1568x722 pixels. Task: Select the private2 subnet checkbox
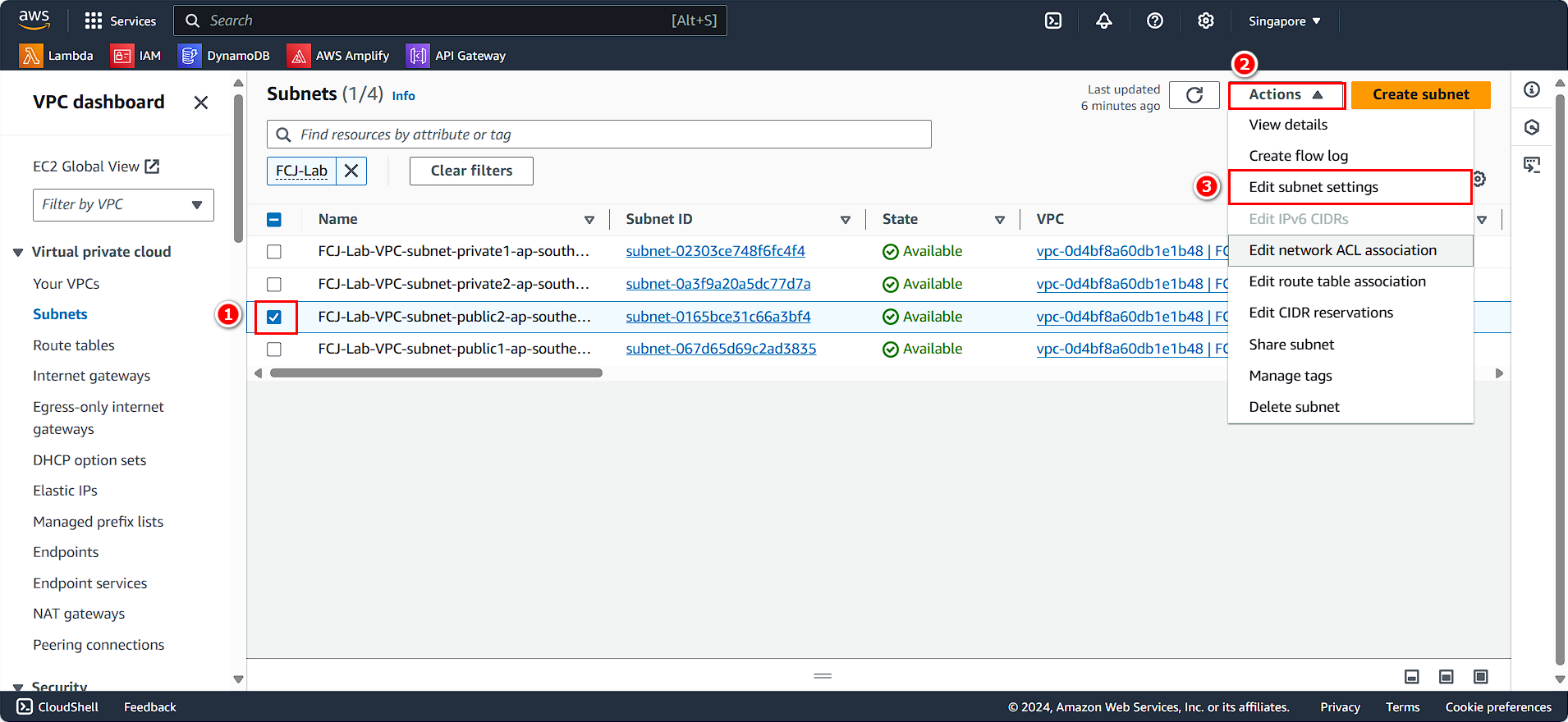click(x=274, y=285)
